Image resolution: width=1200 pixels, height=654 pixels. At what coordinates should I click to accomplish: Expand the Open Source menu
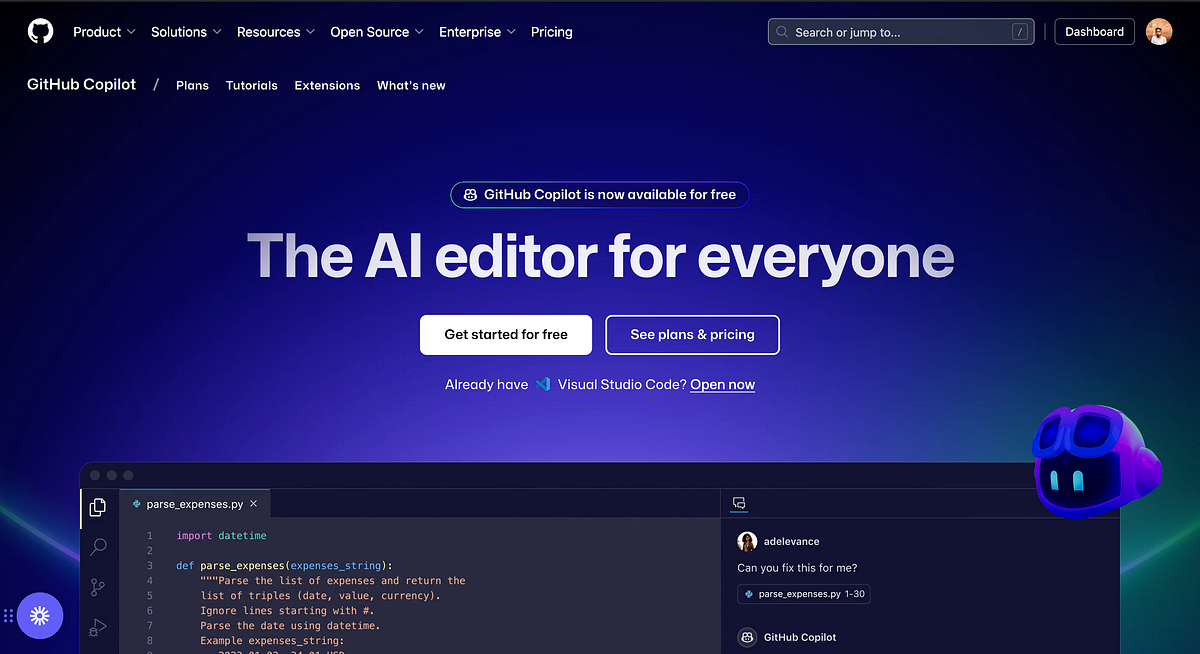coord(377,32)
